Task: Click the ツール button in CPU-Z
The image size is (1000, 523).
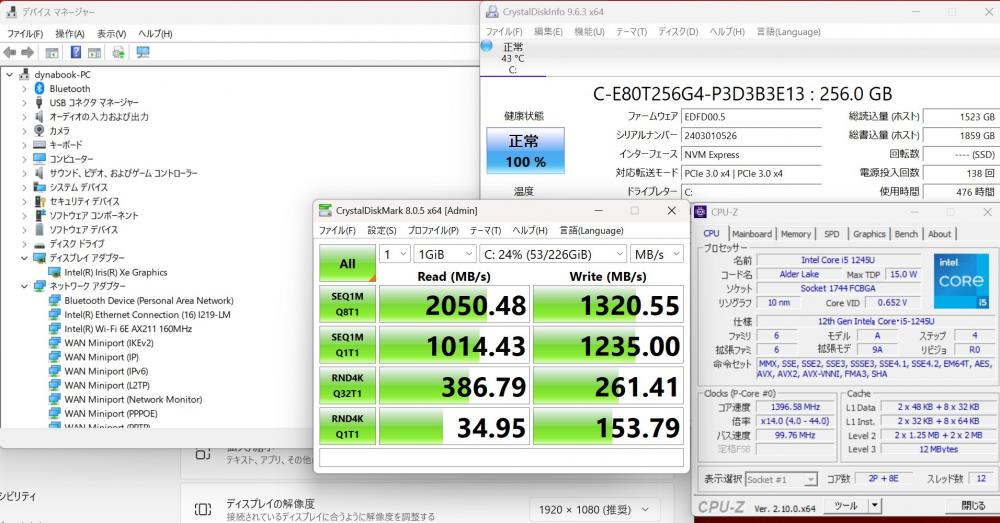Action: 846,506
